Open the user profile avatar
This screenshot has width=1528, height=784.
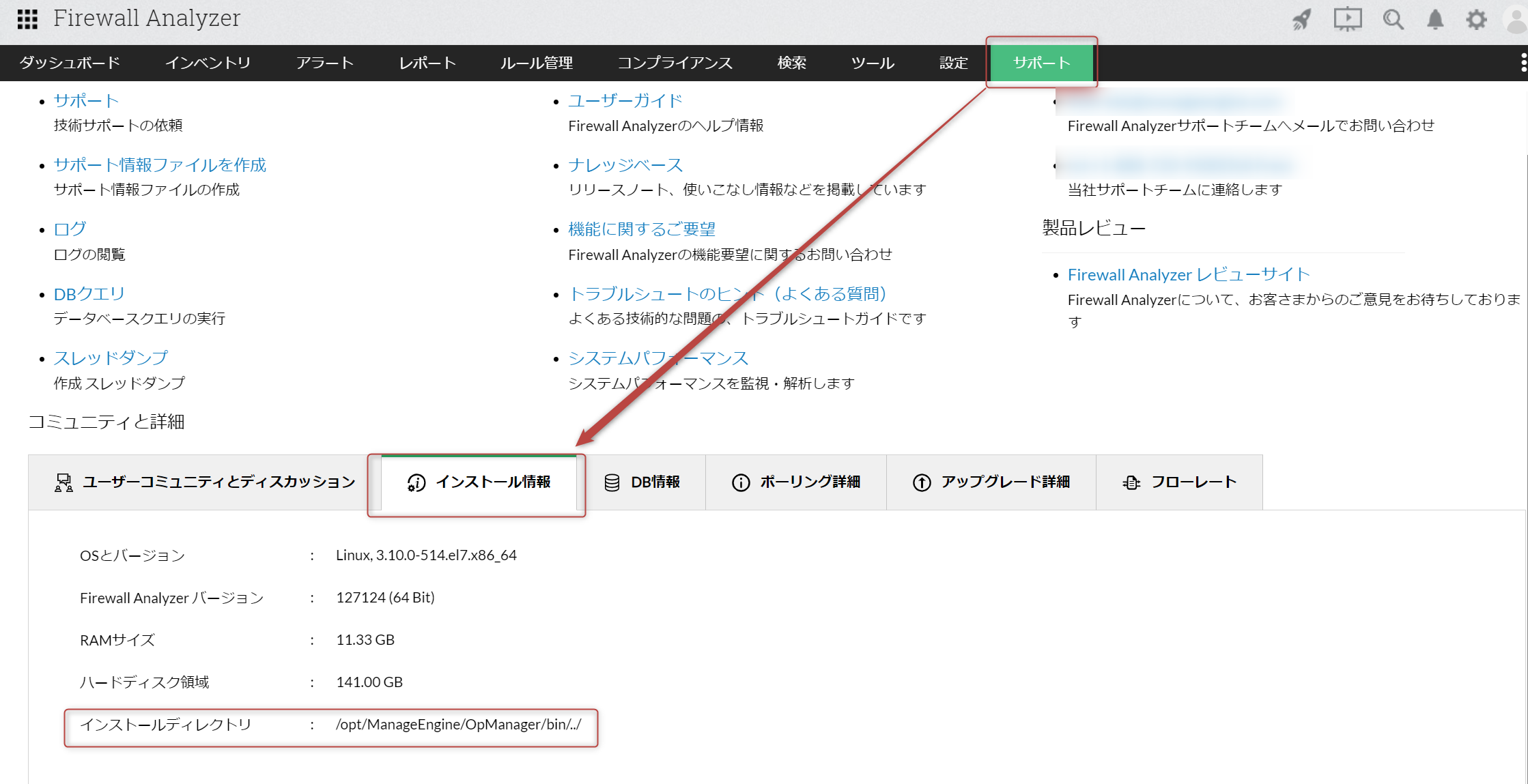[x=1516, y=19]
